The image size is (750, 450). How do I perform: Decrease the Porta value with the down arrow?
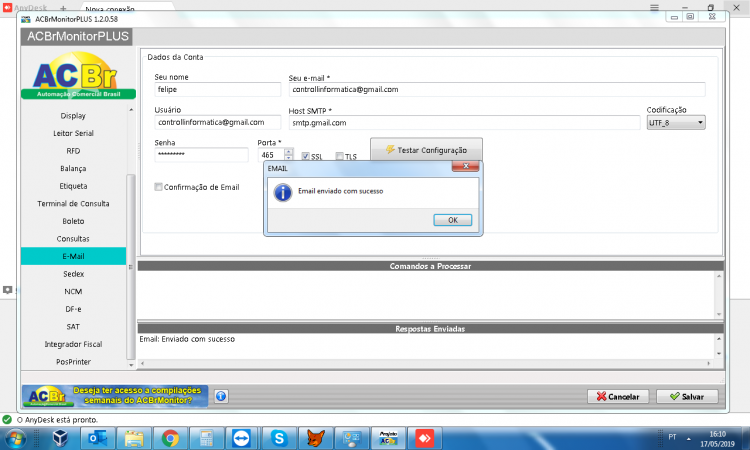(288, 157)
